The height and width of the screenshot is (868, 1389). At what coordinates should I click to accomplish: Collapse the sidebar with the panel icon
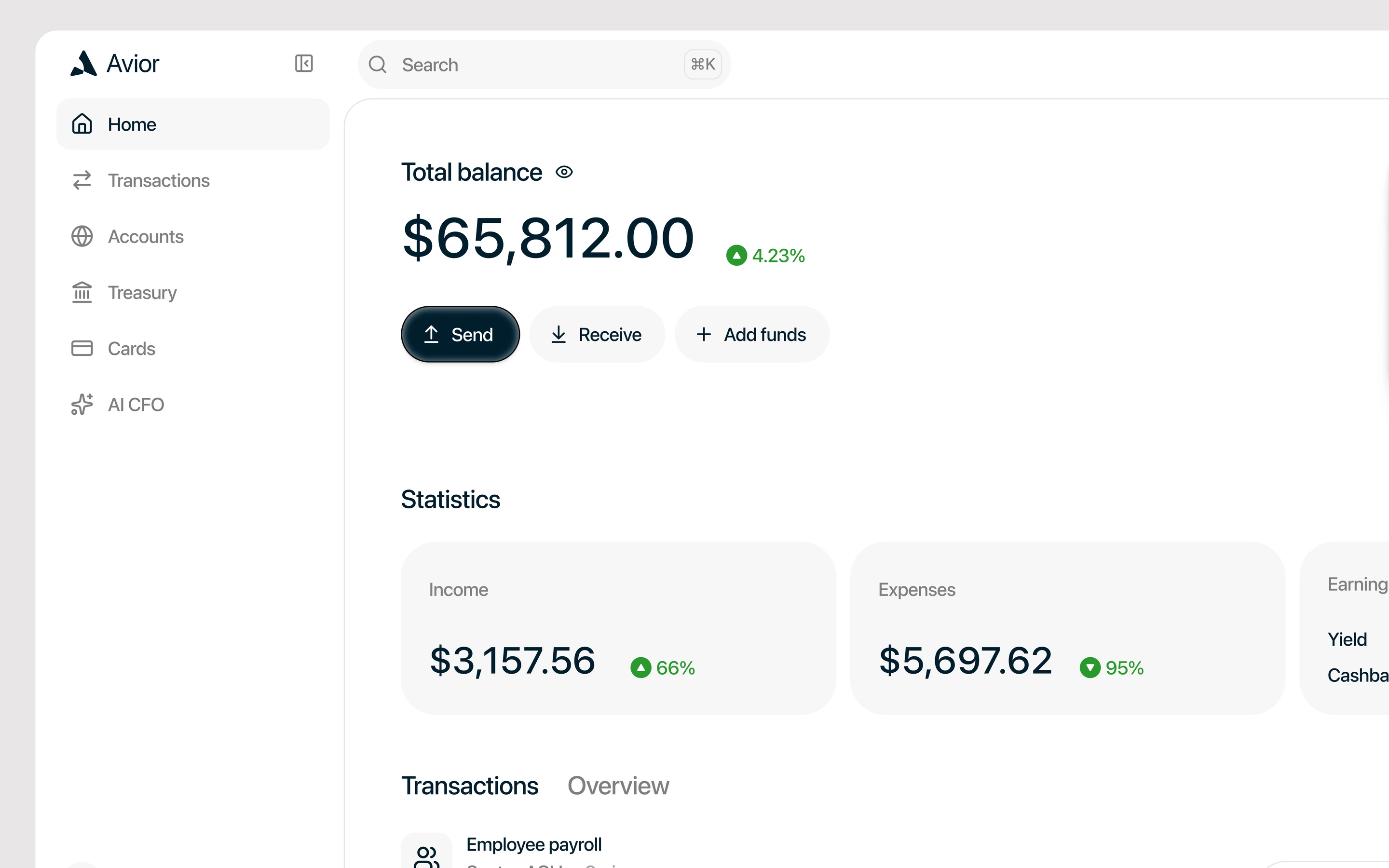[x=304, y=63]
